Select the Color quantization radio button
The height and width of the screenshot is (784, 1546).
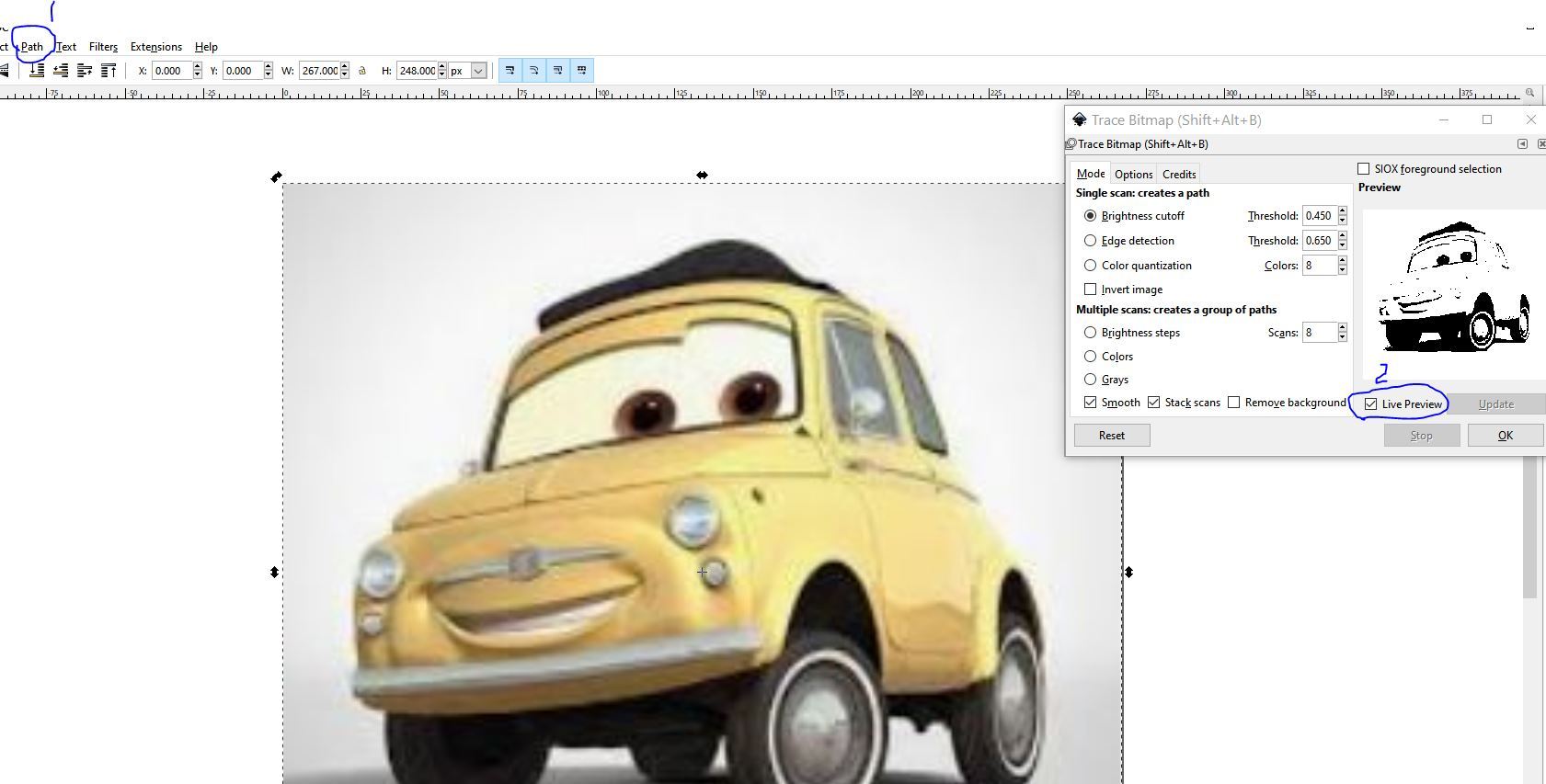1090,266
